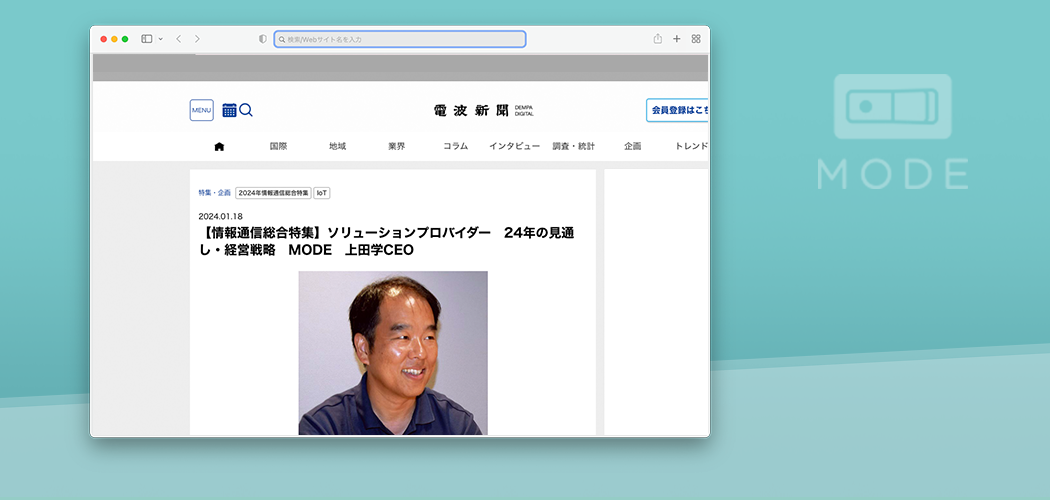
Task: Go back with the browser back arrow
Action: [x=178, y=39]
